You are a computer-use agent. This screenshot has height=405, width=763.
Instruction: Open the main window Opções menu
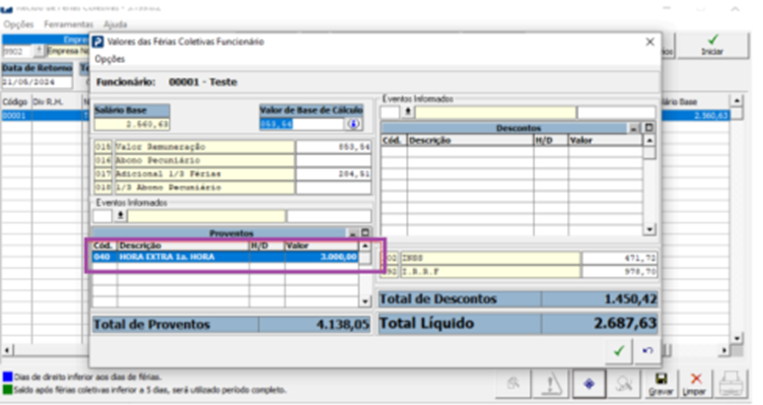click(18, 24)
